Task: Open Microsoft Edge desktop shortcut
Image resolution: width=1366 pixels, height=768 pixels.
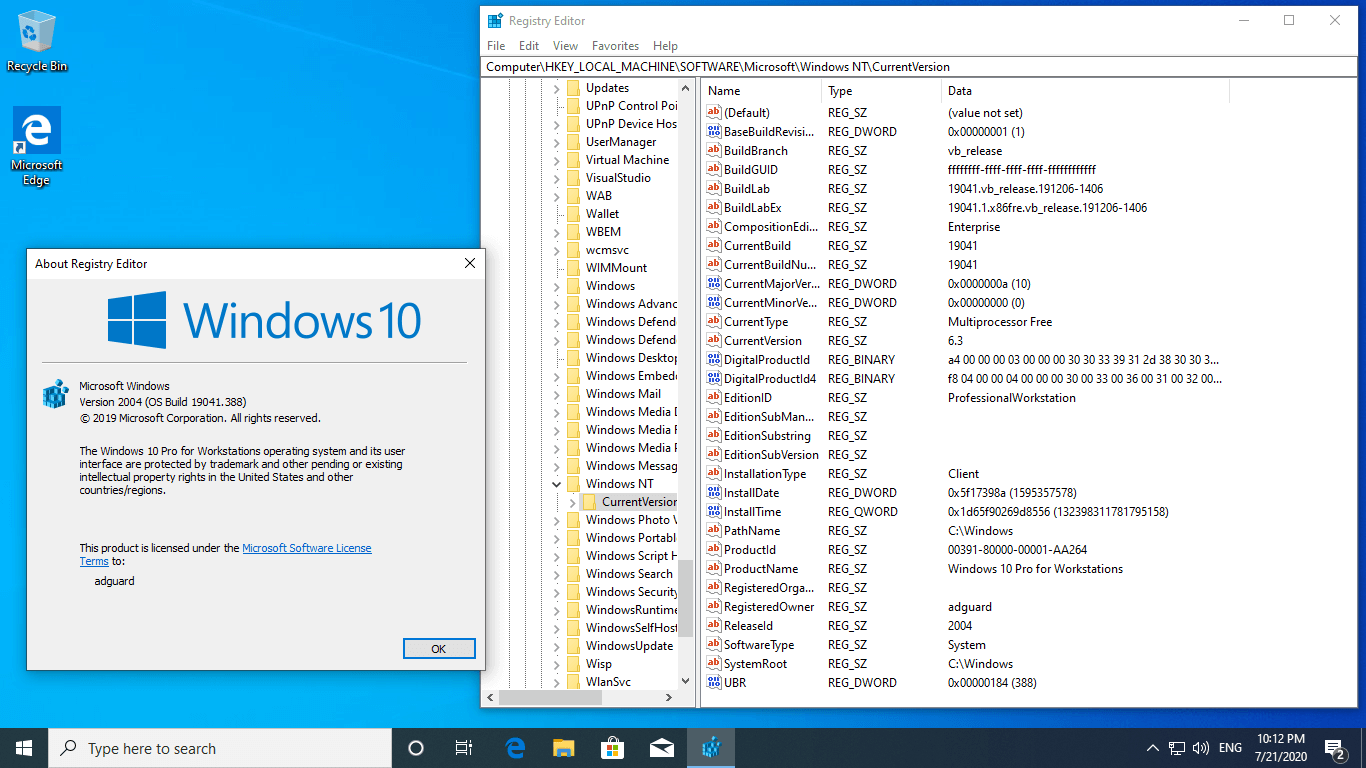Action: [37, 146]
